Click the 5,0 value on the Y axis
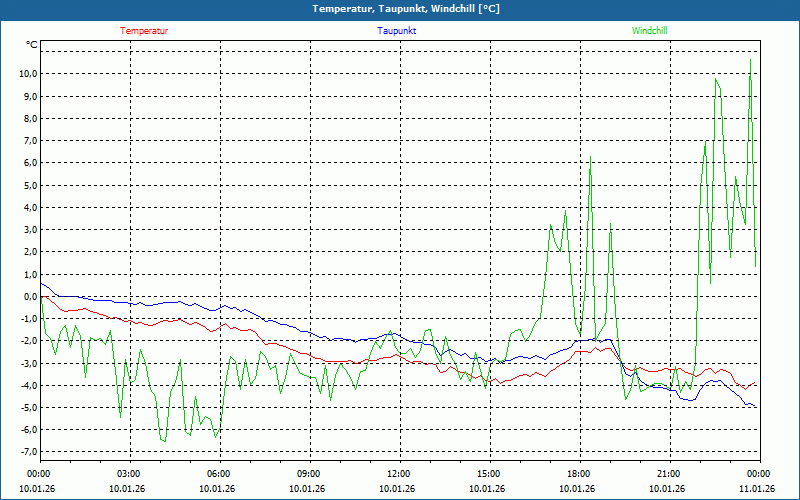The height and width of the screenshot is (500, 800). [x=27, y=185]
